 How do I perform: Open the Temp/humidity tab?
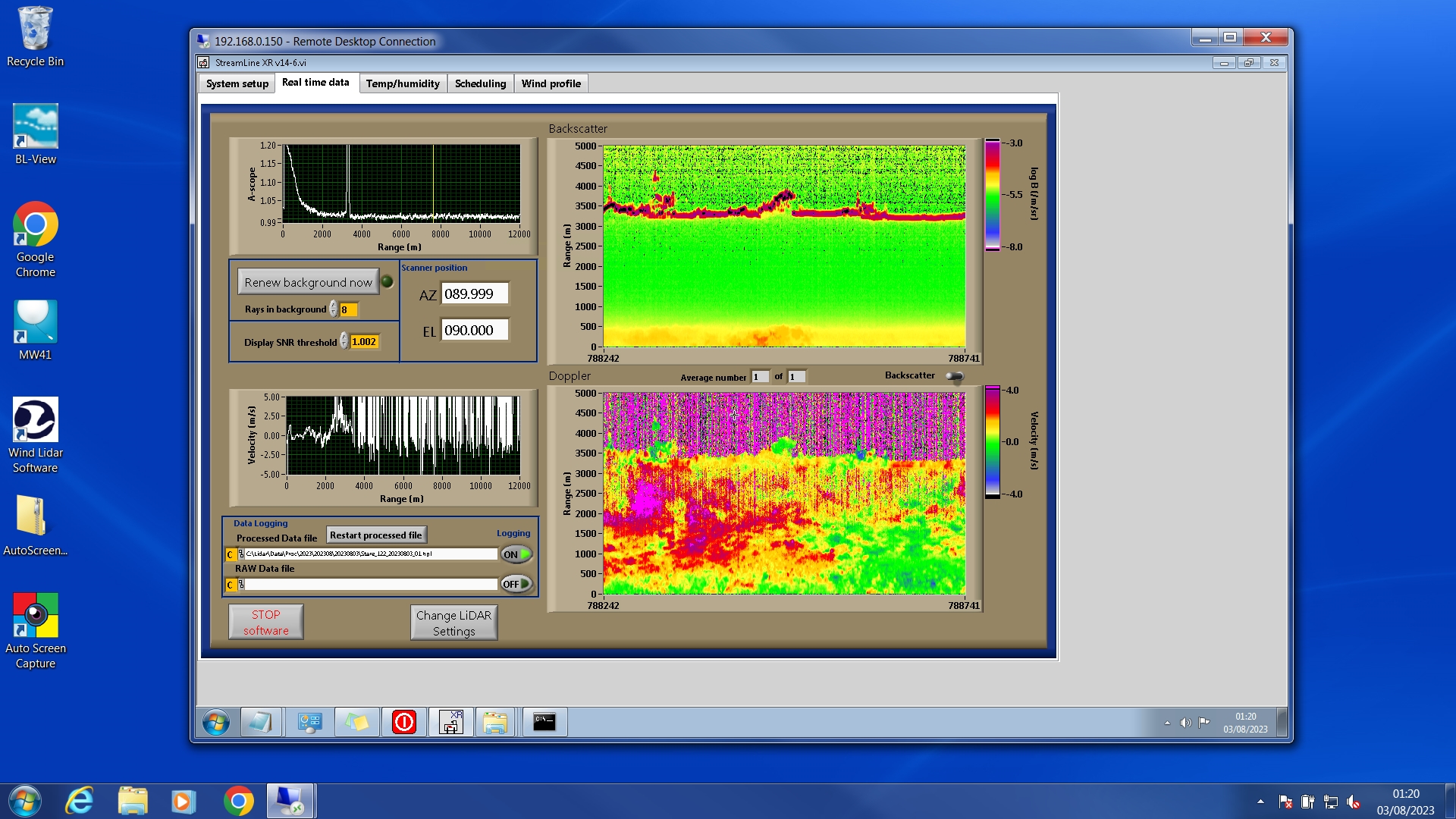click(403, 83)
